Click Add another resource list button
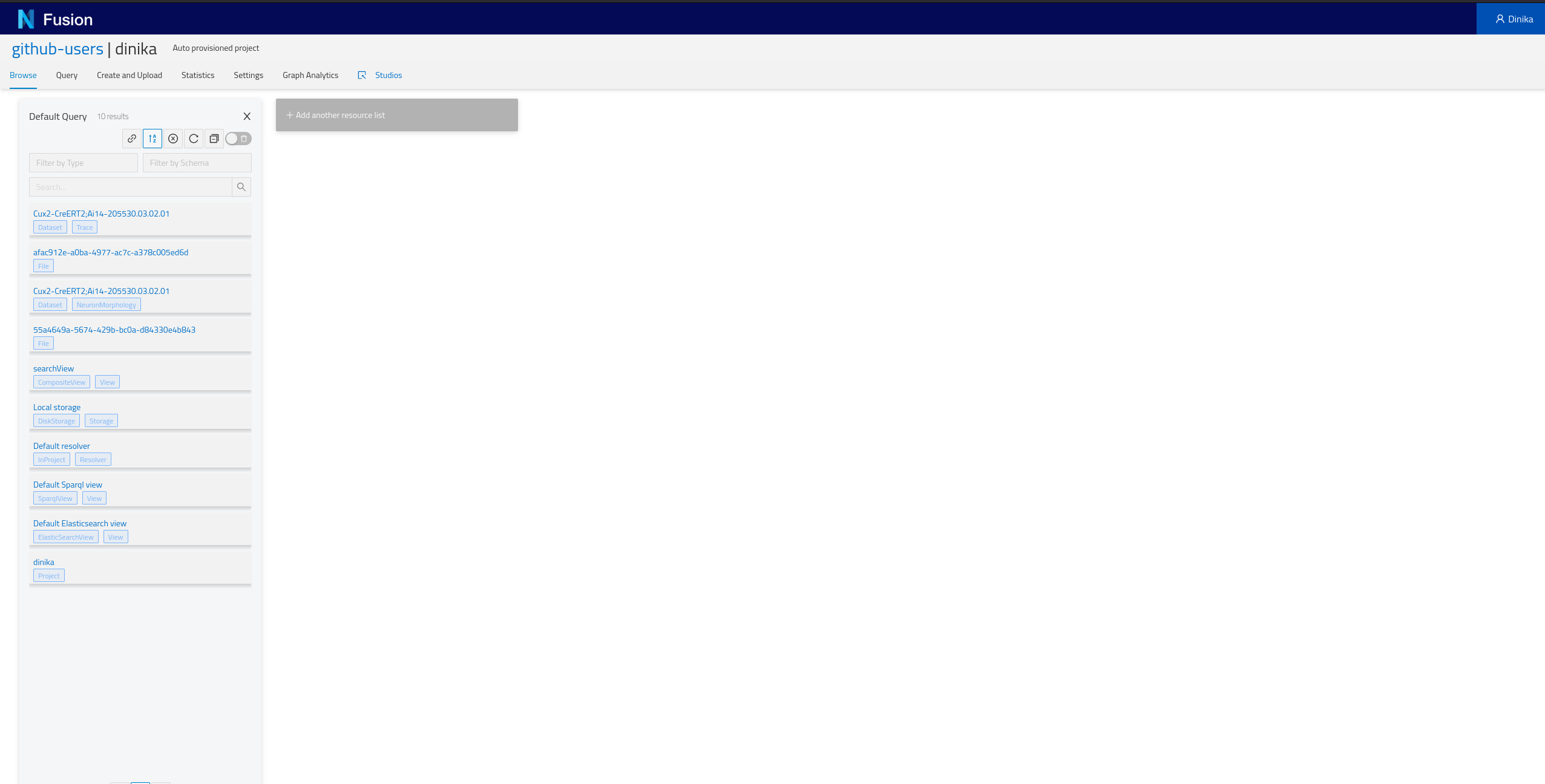Viewport: 1545px width, 784px height. [396, 115]
